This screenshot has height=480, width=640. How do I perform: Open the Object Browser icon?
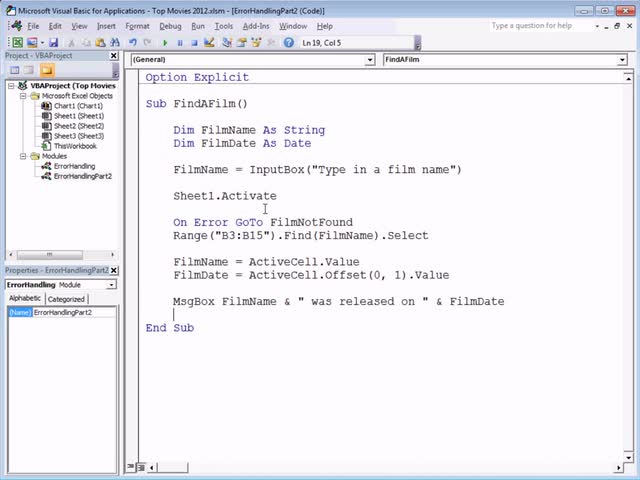tap(256, 42)
